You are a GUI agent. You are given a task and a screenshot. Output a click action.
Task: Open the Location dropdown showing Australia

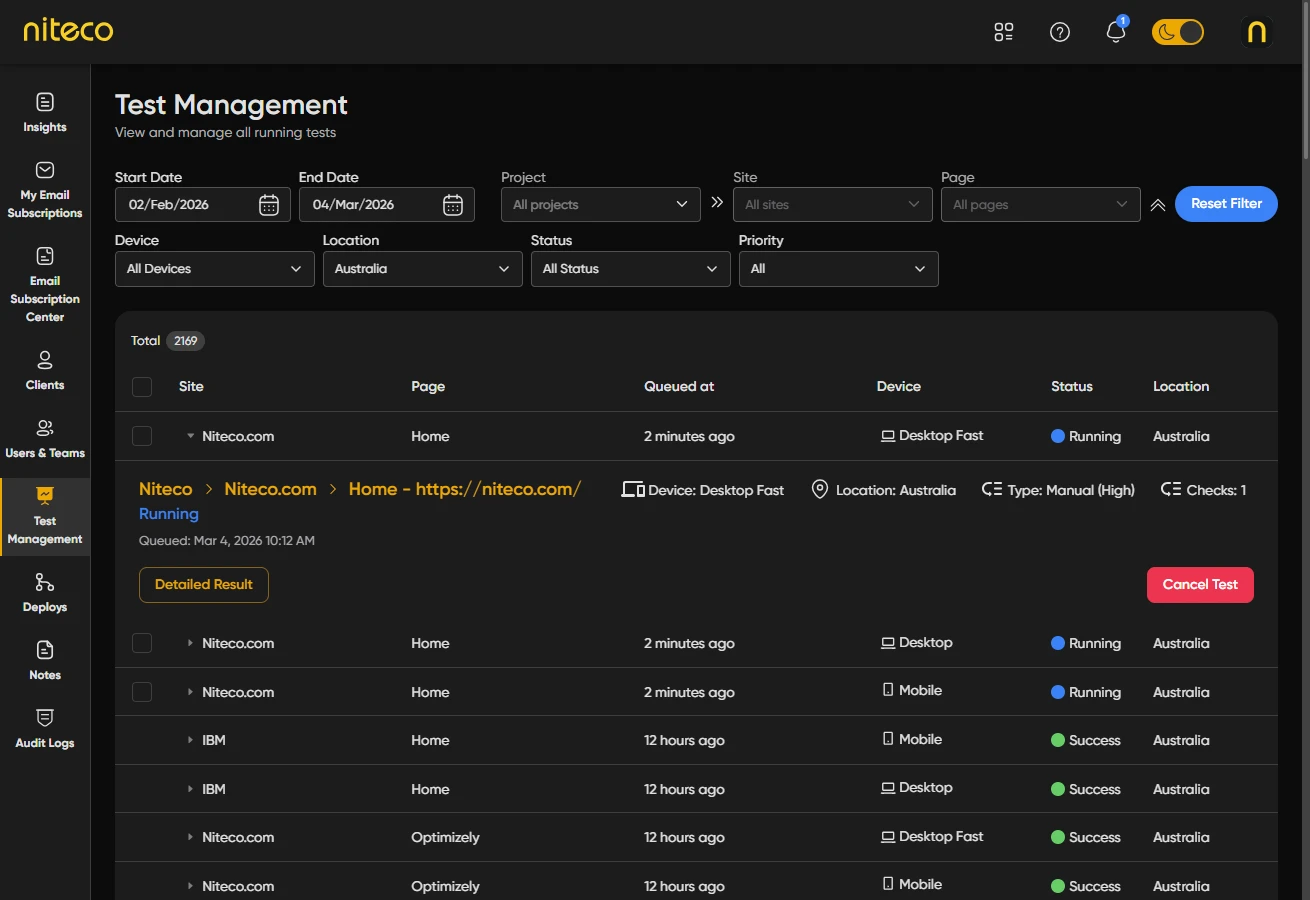[x=422, y=269]
